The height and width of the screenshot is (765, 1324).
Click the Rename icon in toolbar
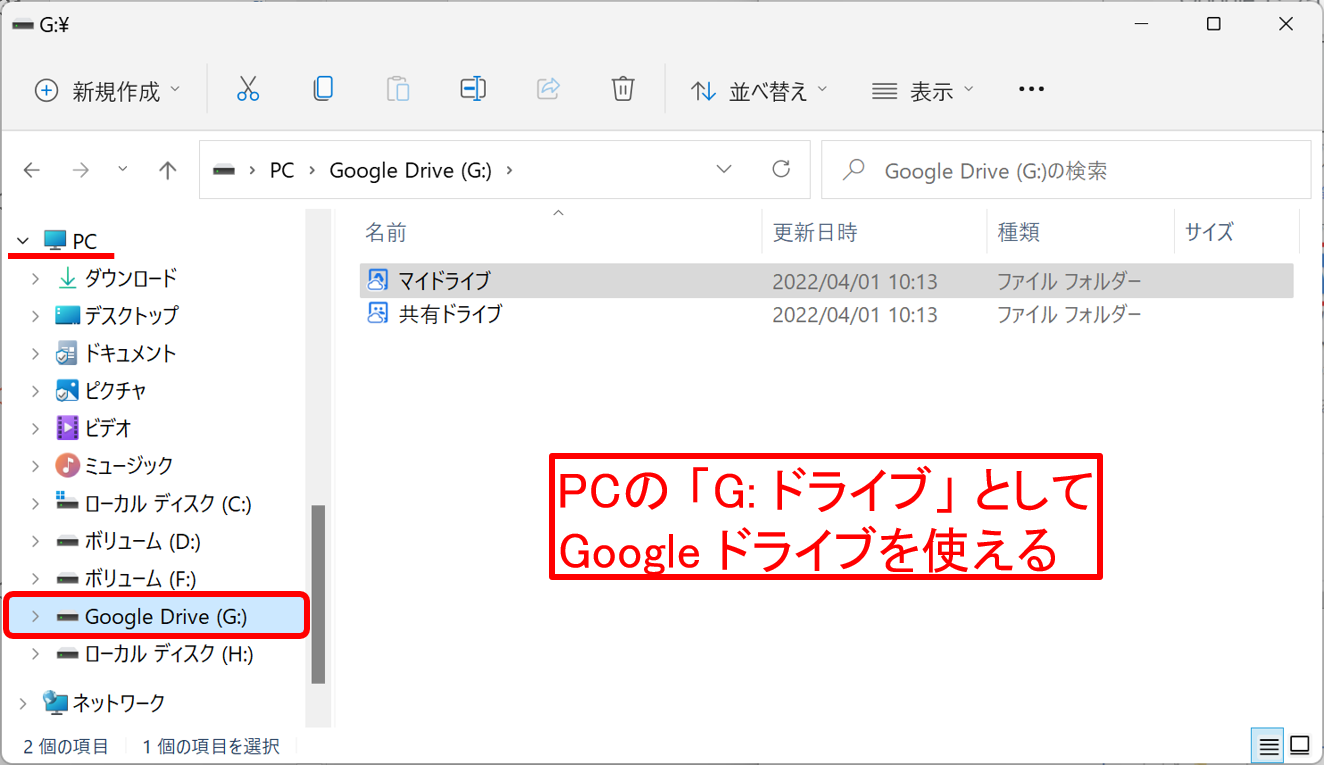[x=473, y=89]
